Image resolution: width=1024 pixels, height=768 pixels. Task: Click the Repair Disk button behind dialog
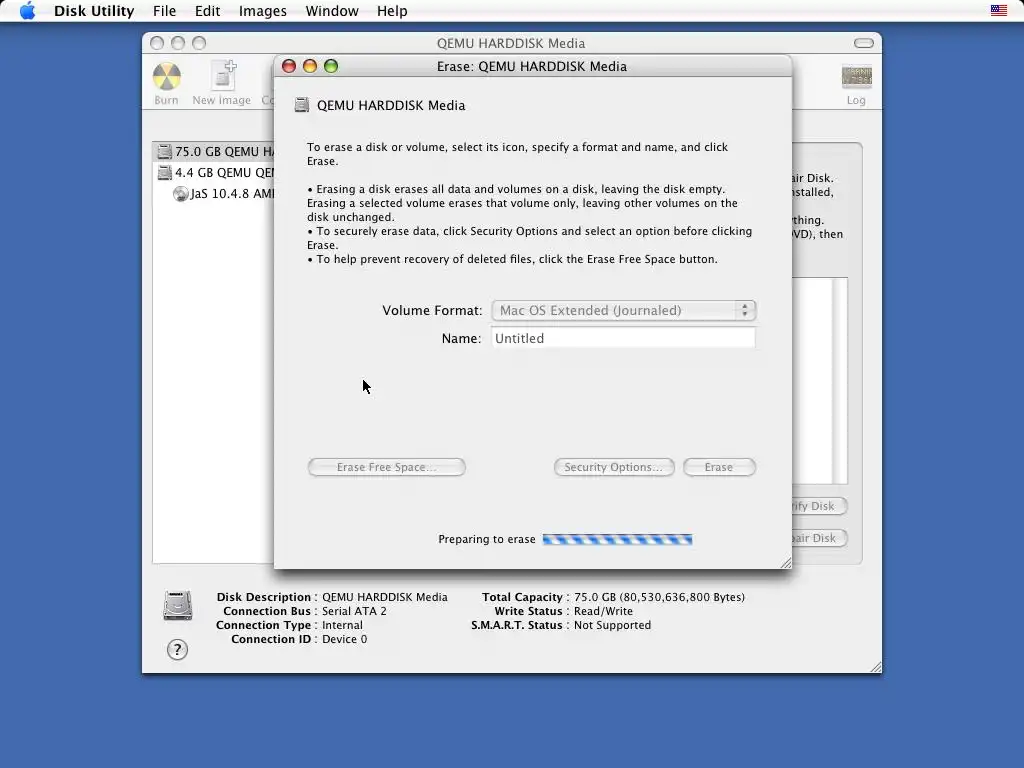pyautogui.click(x=820, y=538)
